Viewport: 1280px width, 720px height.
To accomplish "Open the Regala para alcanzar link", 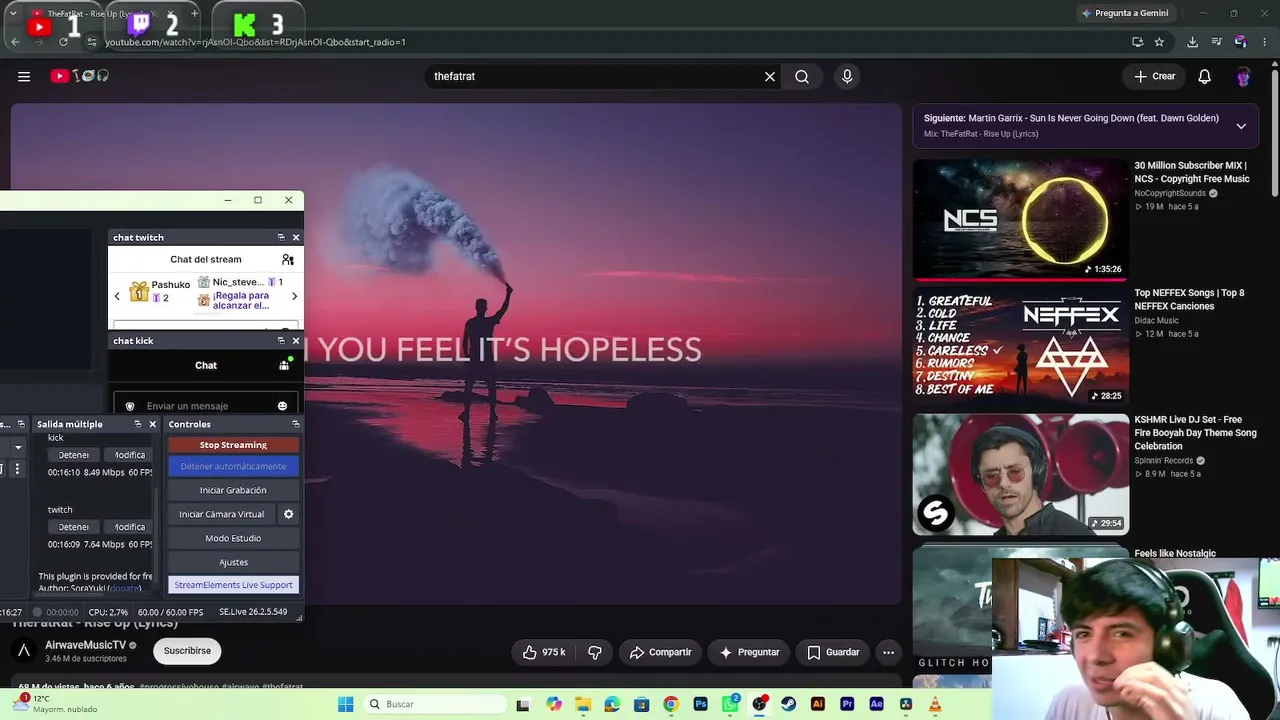I will point(240,300).
